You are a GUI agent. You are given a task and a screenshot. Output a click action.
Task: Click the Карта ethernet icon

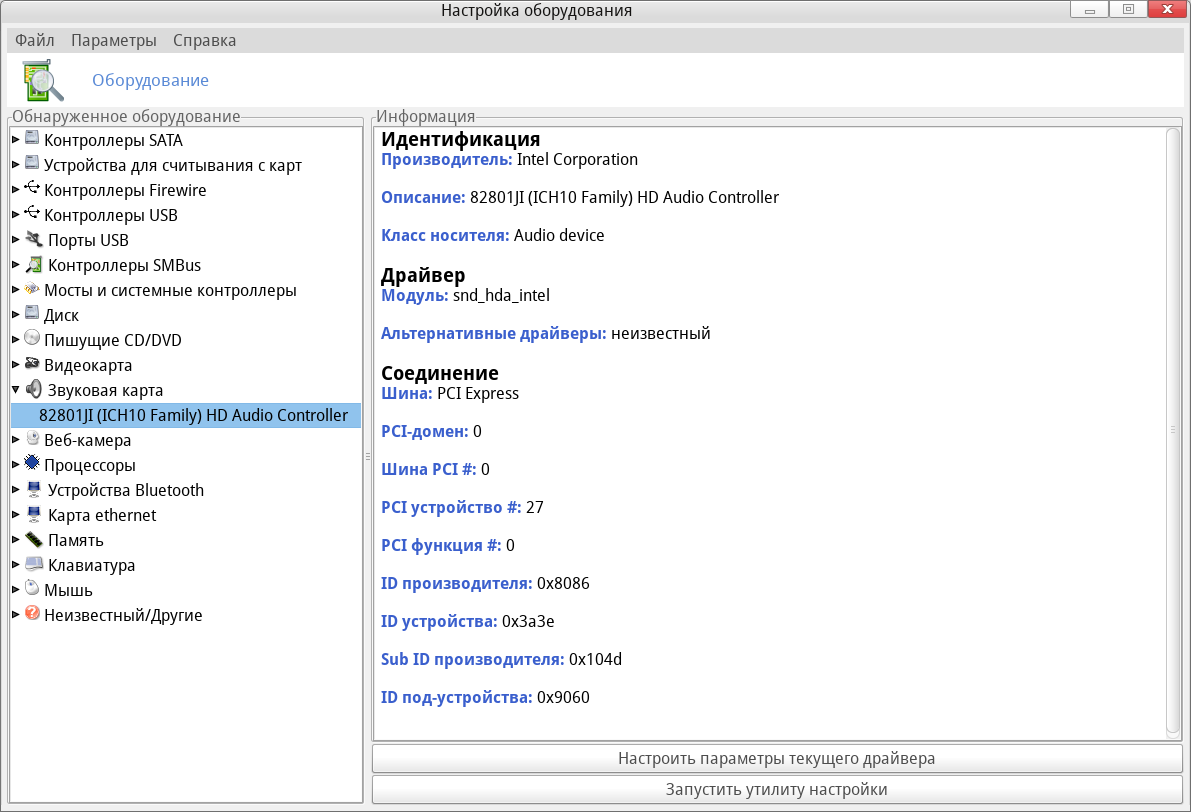click(x=33, y=514)
